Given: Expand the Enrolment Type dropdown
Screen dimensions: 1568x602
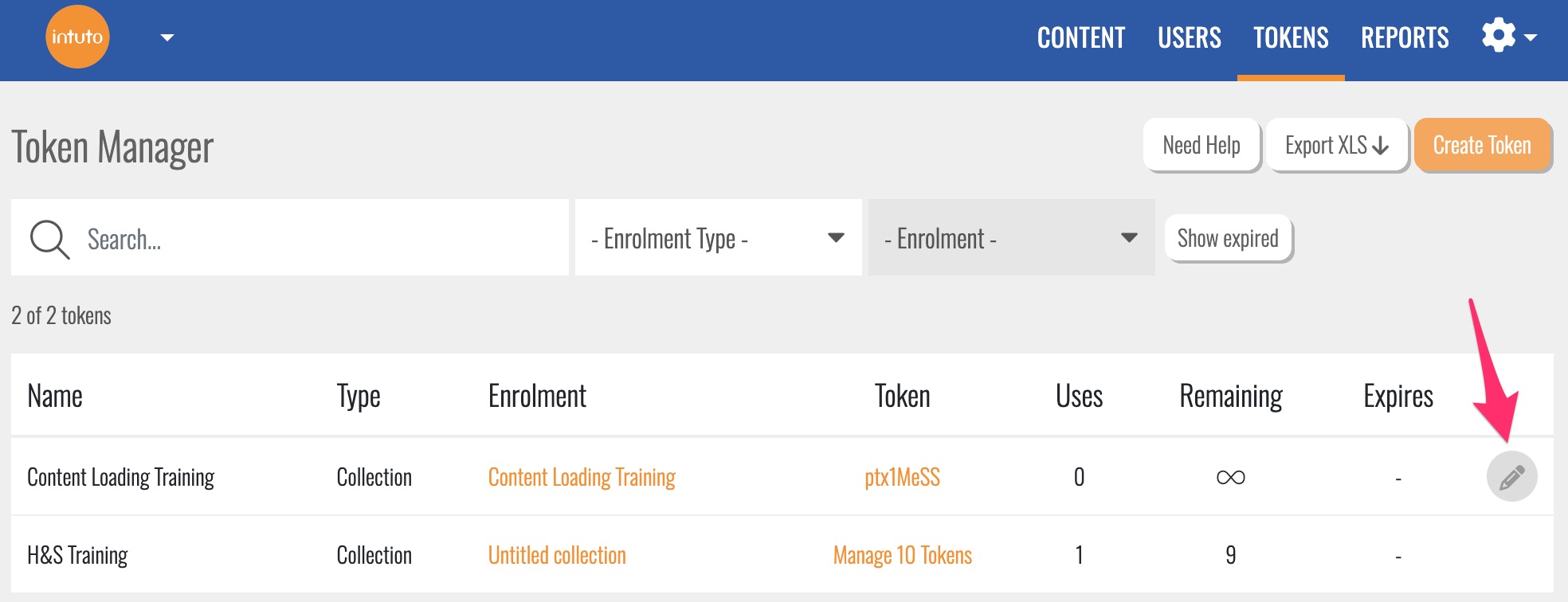Looking at the screenshot, I should (x=718, y=238).
